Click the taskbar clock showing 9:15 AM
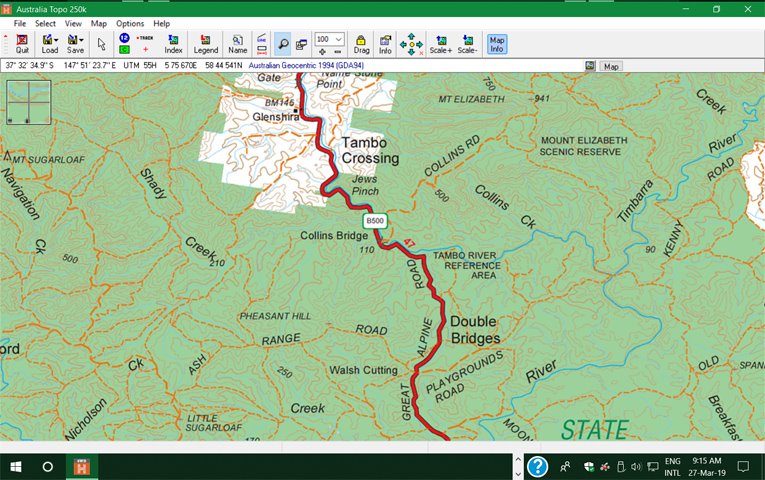 pyautogui.click(x=706, y=467)
